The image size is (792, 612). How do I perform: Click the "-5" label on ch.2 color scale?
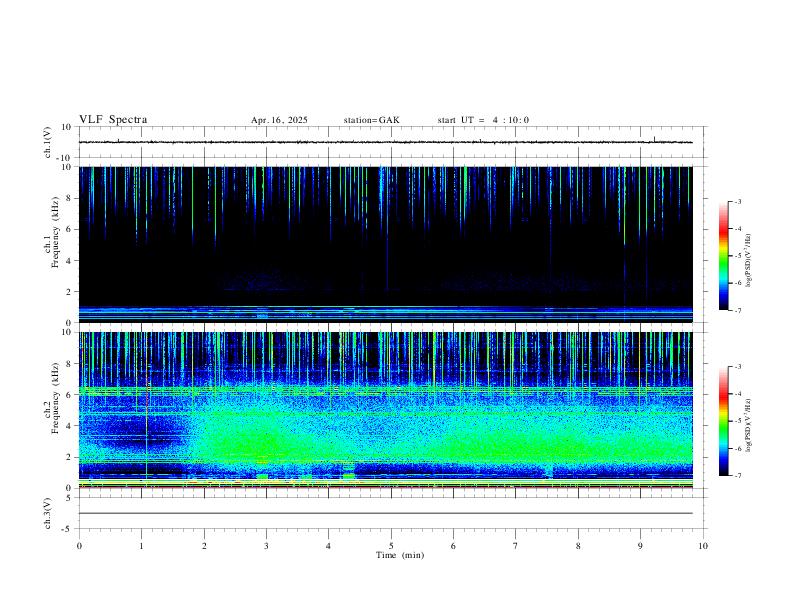tap(738, 421)
